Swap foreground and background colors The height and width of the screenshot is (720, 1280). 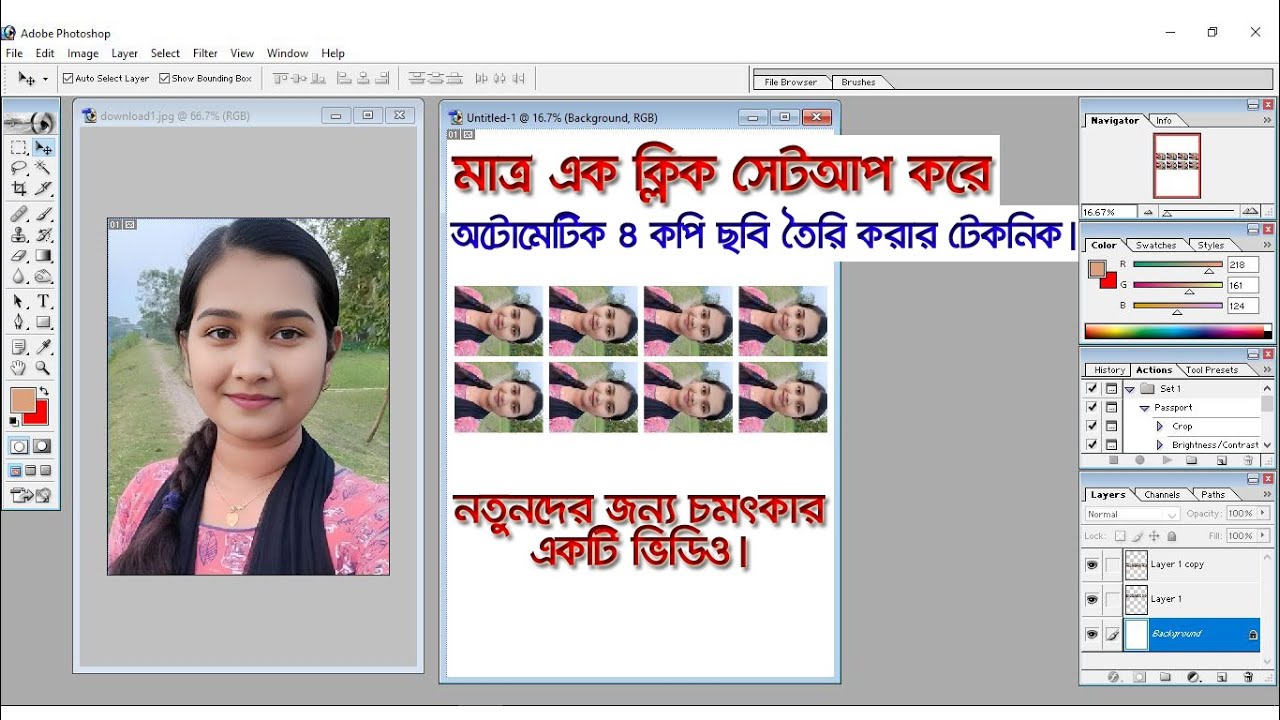point(44,390)
